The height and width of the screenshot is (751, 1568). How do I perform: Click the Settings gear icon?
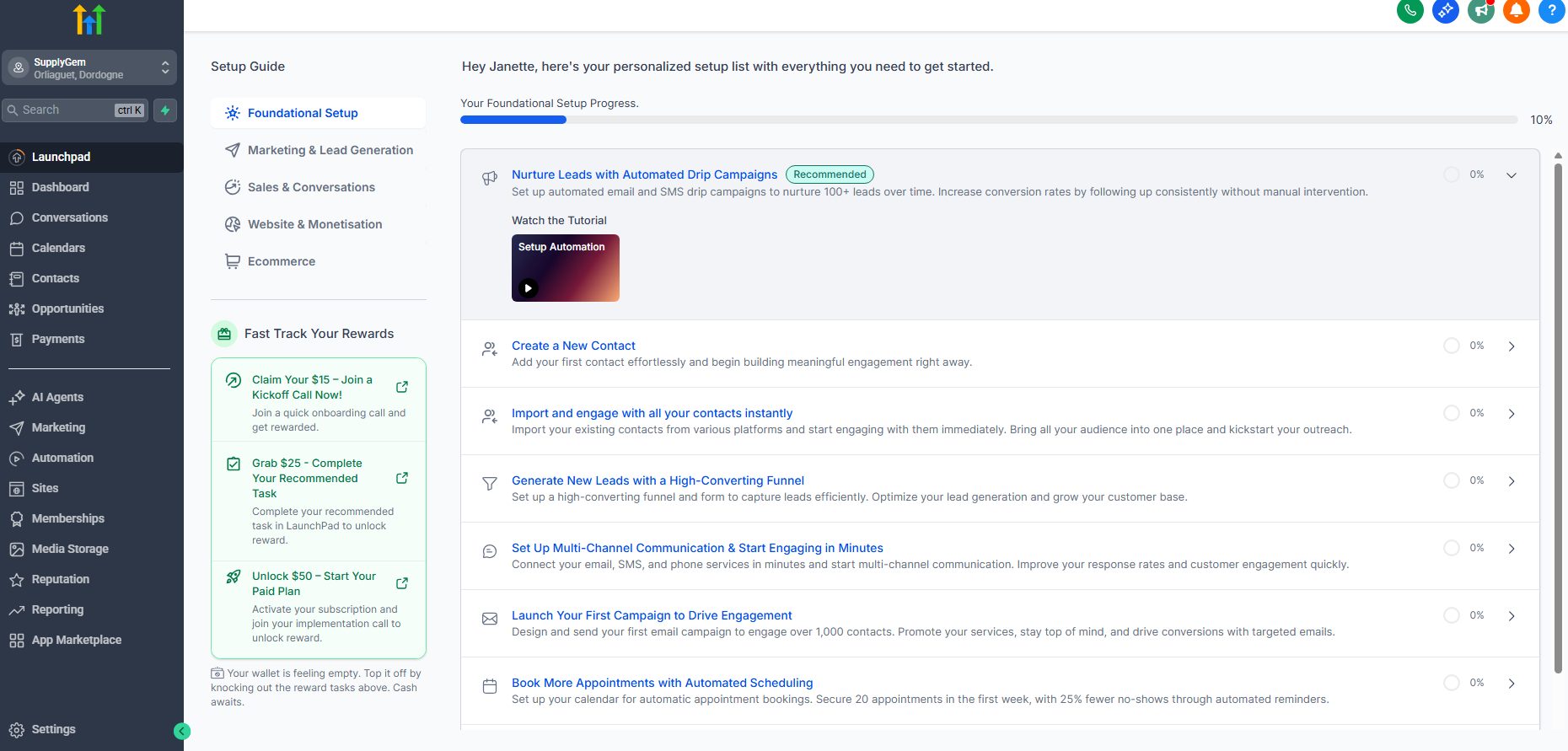16,730
